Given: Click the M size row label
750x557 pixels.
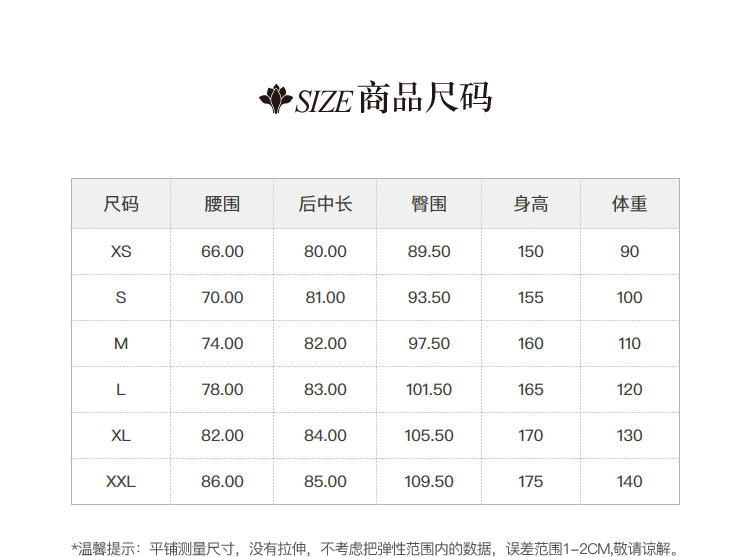Looking at the screenshot, I should (x=121, y=343).
